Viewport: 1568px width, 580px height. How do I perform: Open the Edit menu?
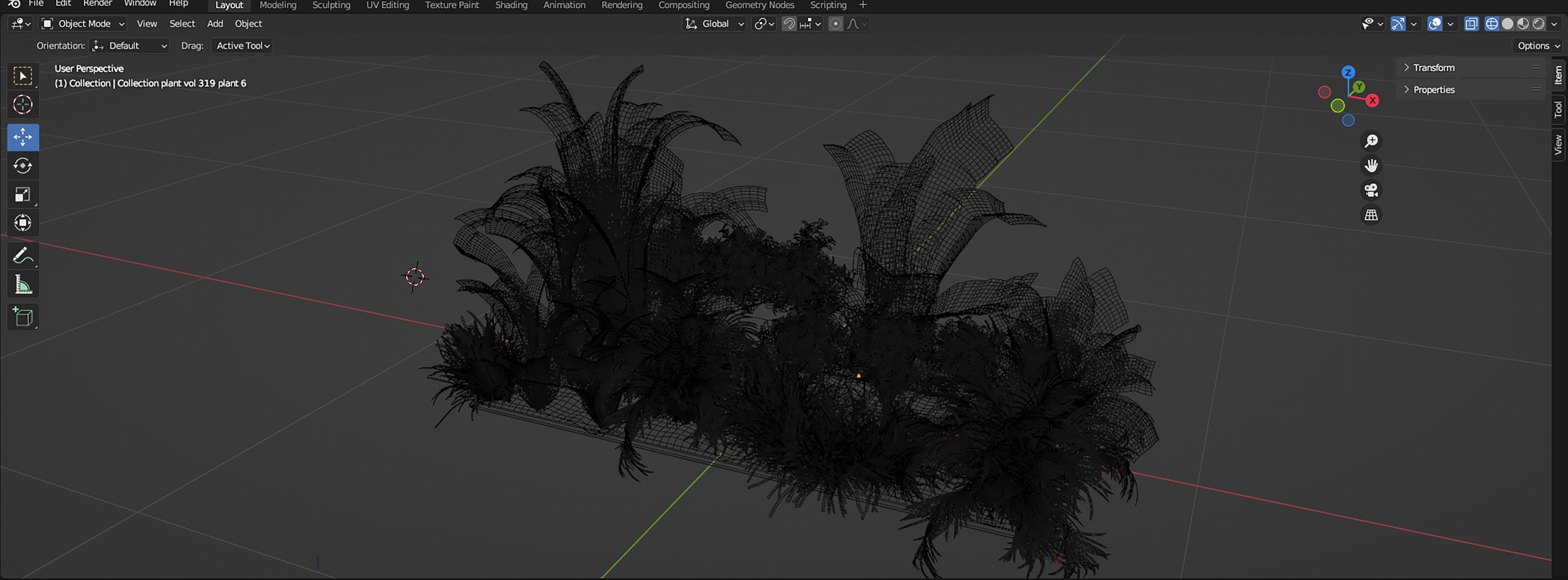(63, 4)
